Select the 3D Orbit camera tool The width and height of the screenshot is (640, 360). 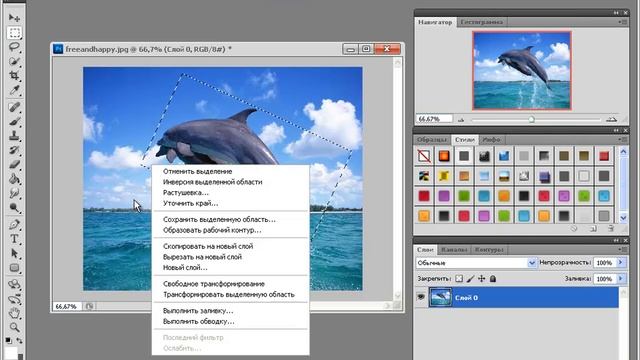14,299
